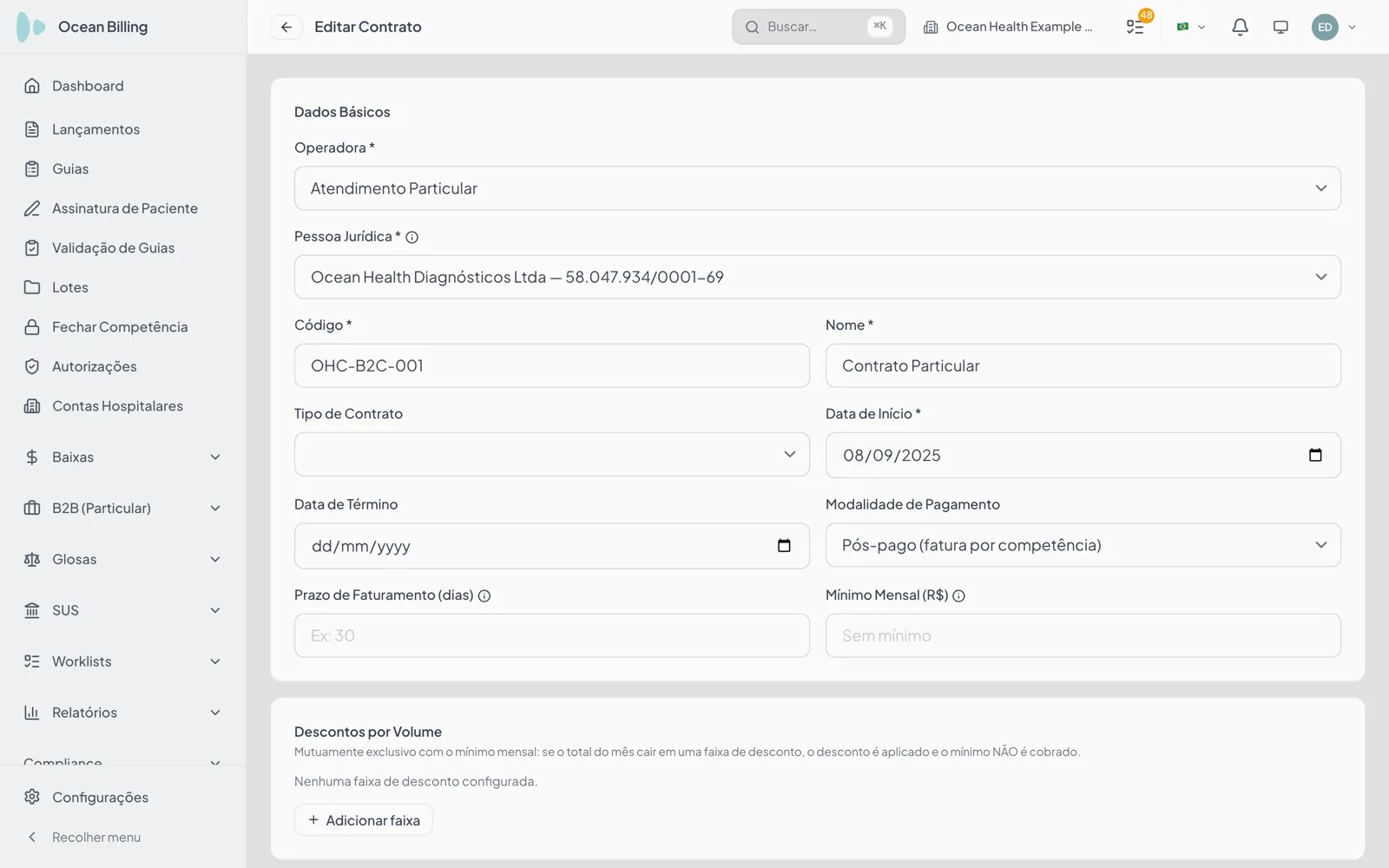Open the Pessoa Jurídica dropdown
This screenshot has width=1389, height=868.
[x=817, y=277]
